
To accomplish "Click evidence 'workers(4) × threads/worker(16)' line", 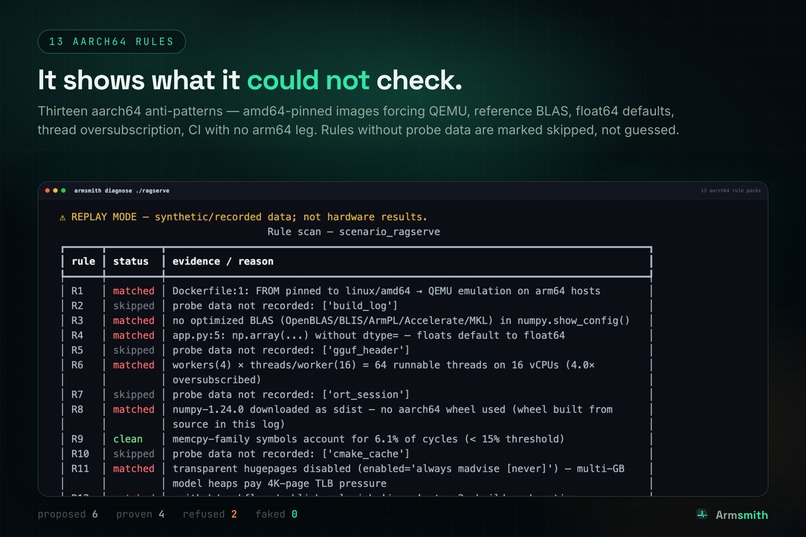I will [383, 365].
